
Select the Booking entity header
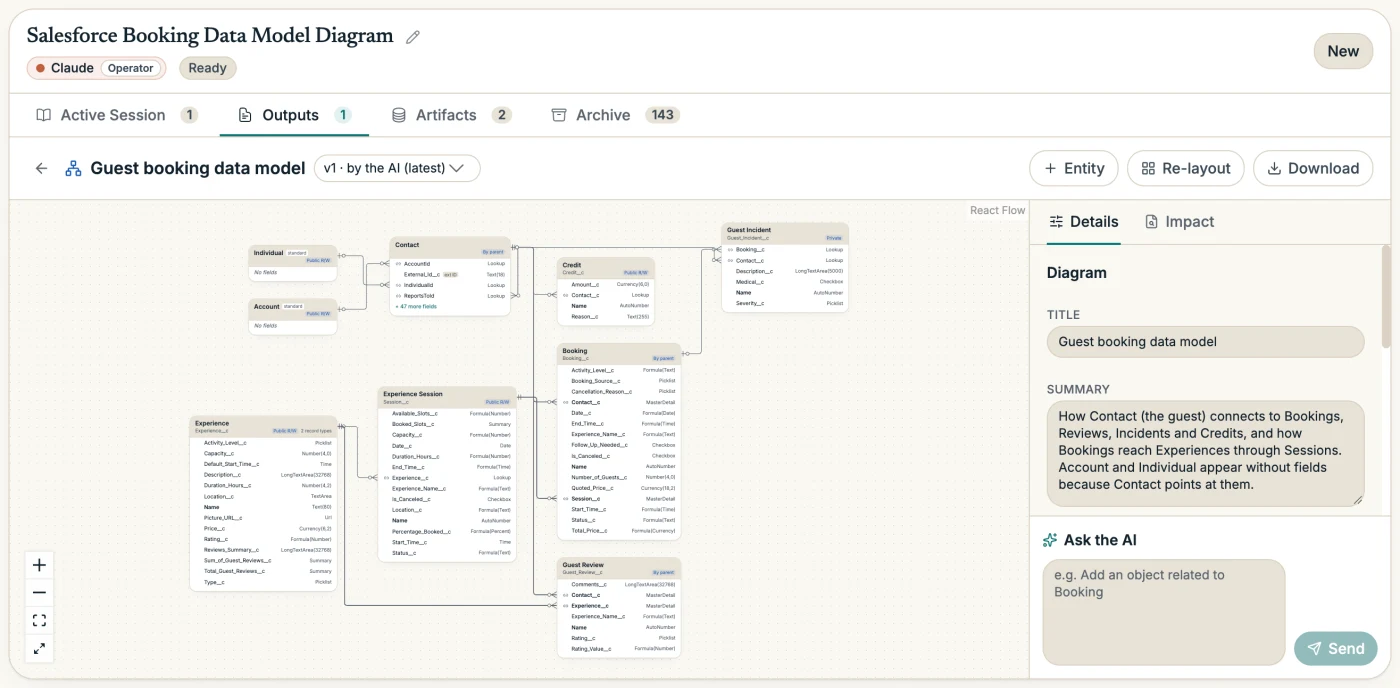pyautogui.click(x=619, y=354)
